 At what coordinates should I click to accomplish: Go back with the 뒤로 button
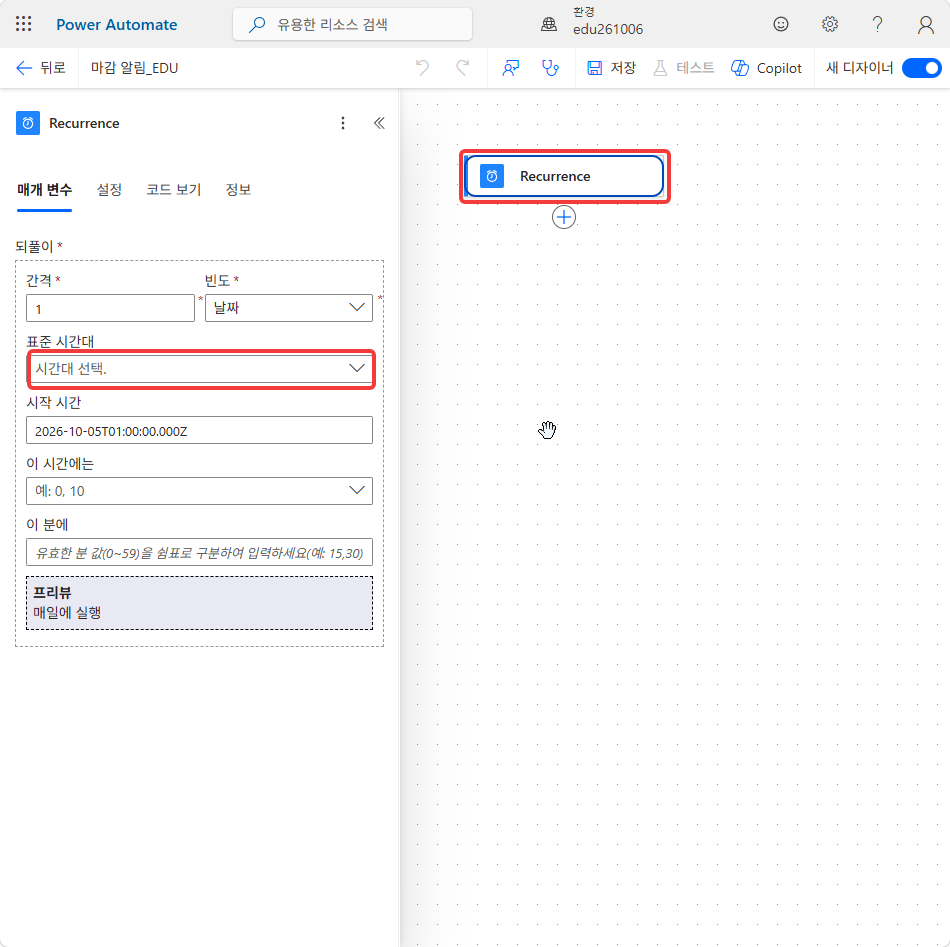pyautogui.click(x=41, y=68)
